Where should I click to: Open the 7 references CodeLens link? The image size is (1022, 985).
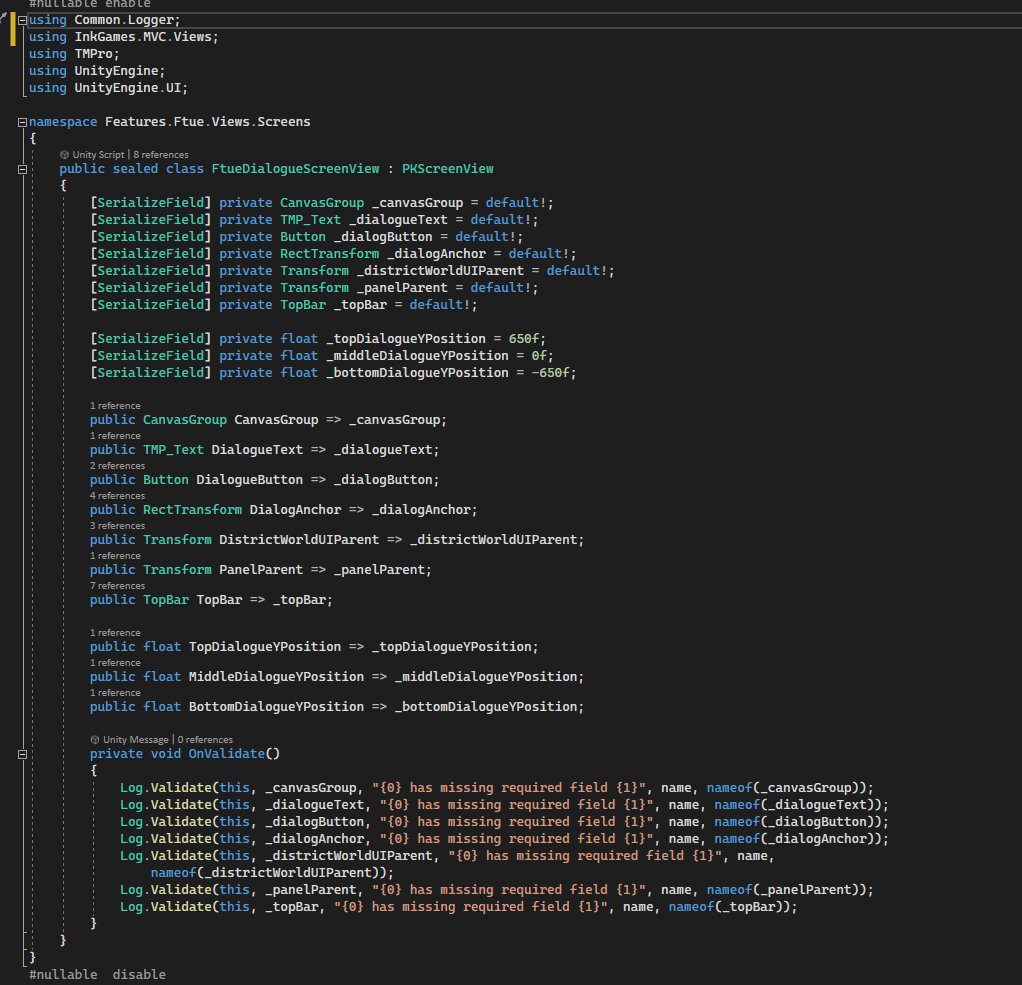pos(117,585)
